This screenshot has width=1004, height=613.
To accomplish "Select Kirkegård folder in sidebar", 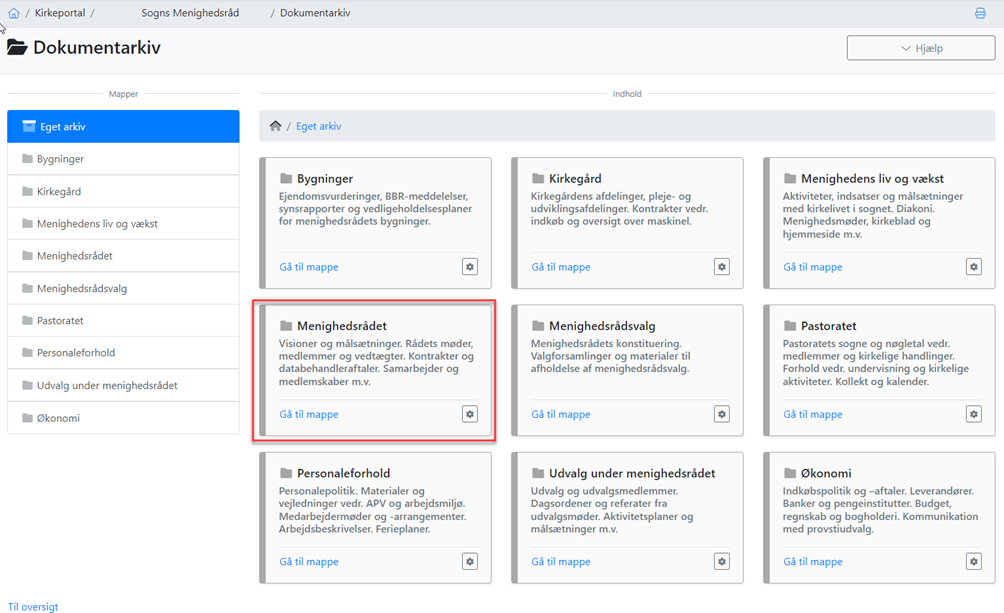I will pos(123,191).
